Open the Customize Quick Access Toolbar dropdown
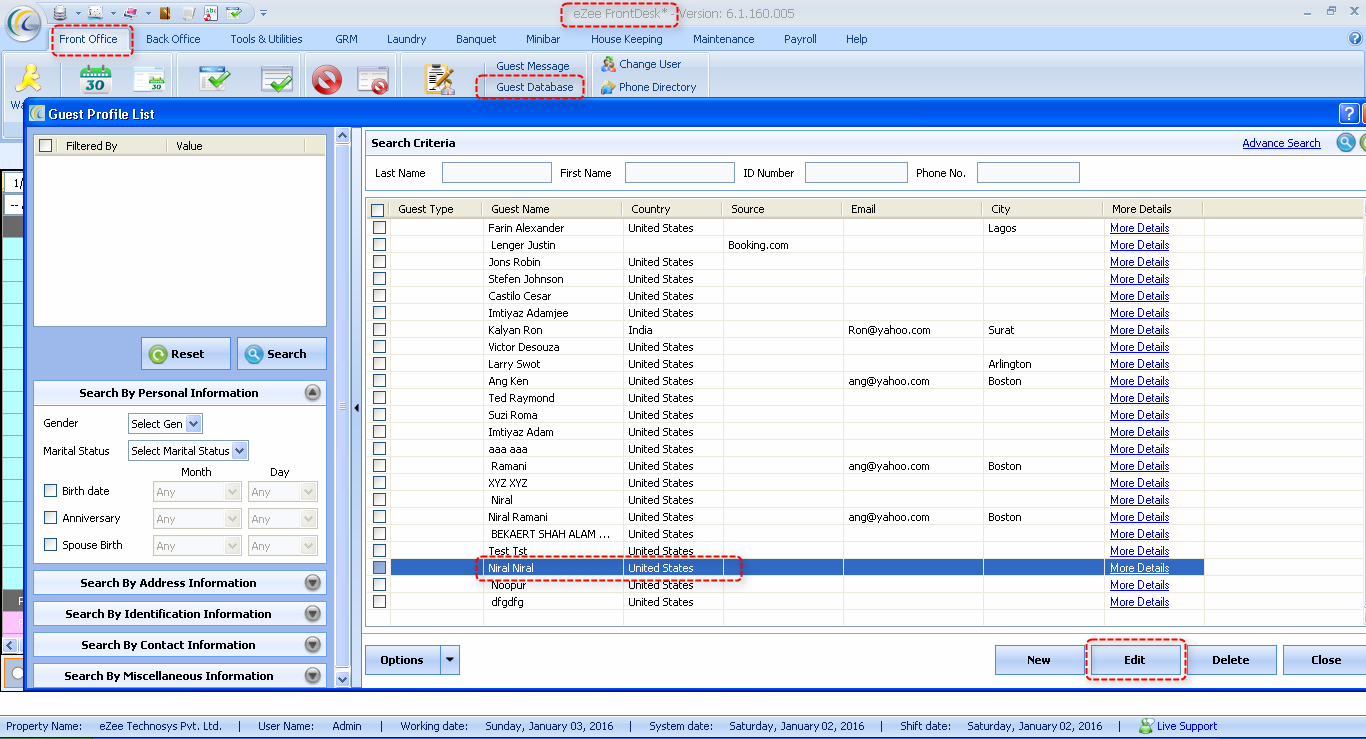Viewport: 1366px width, 739px height. (x=263, y=13)
